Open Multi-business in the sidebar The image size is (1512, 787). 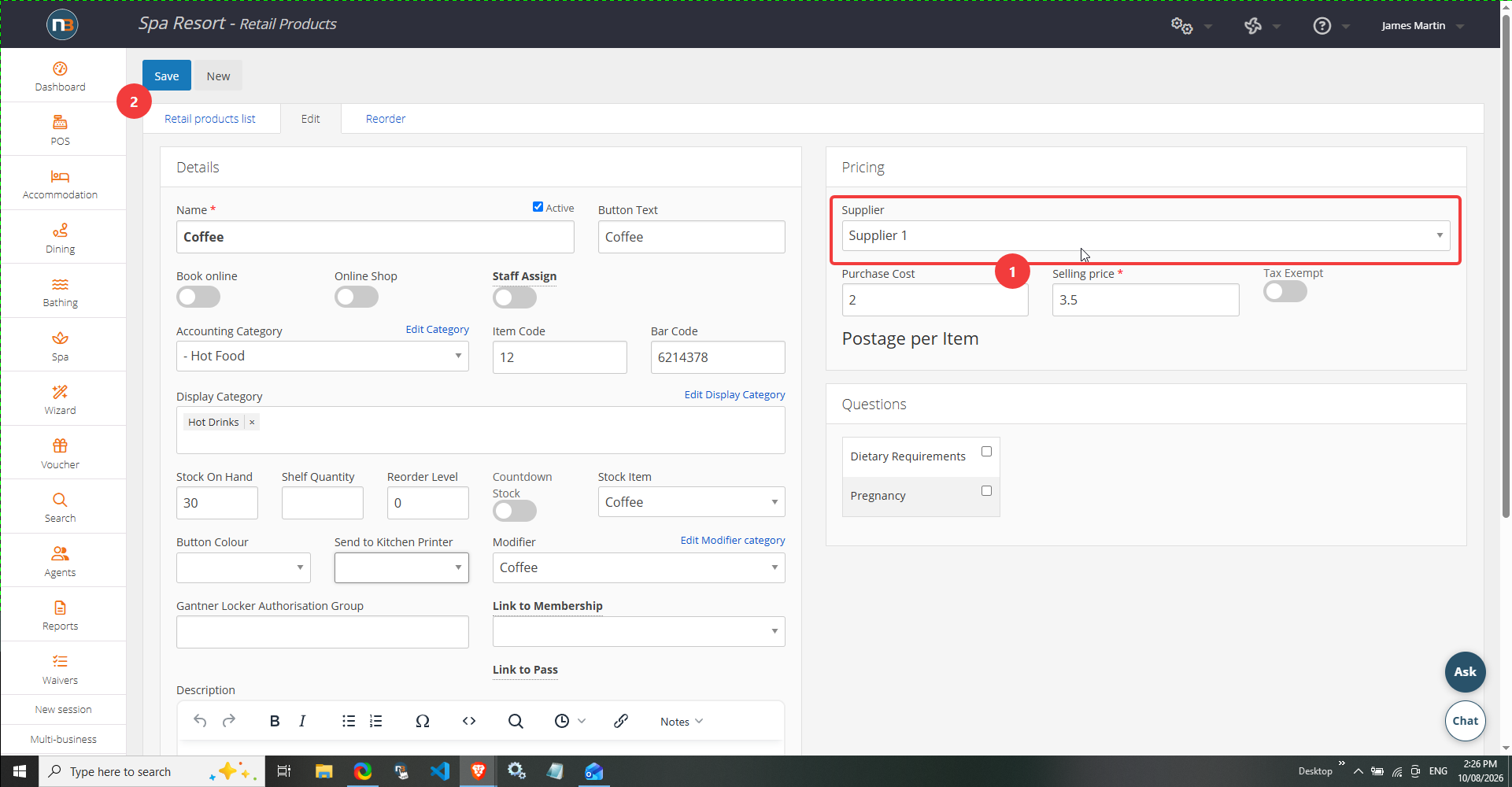(64, 740)
